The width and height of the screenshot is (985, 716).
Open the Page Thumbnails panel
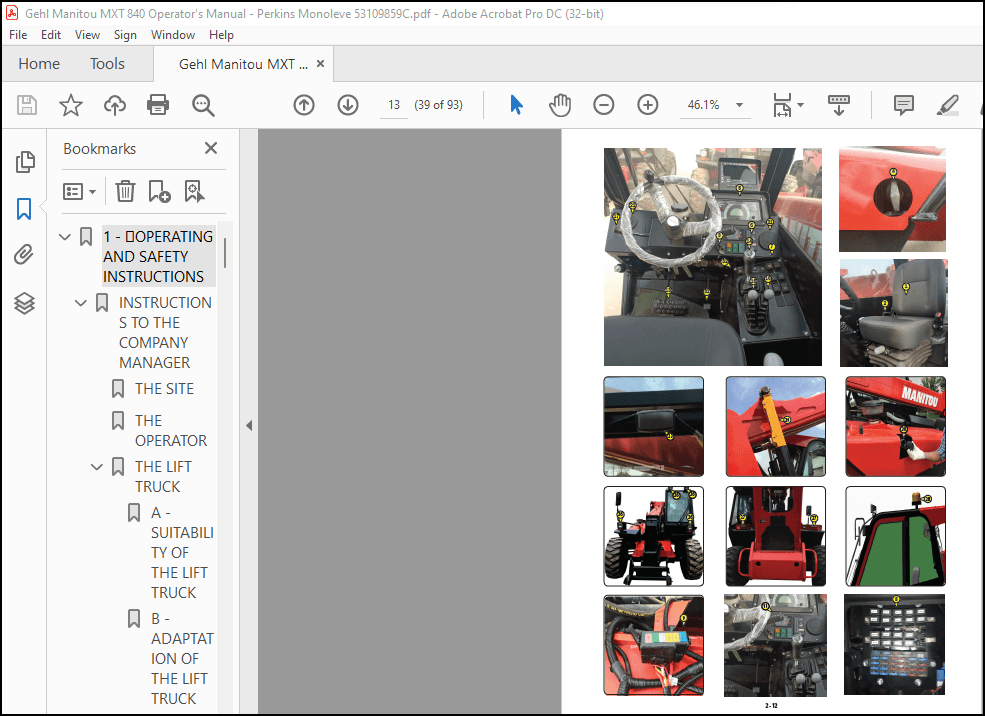[x=25, y=161]
